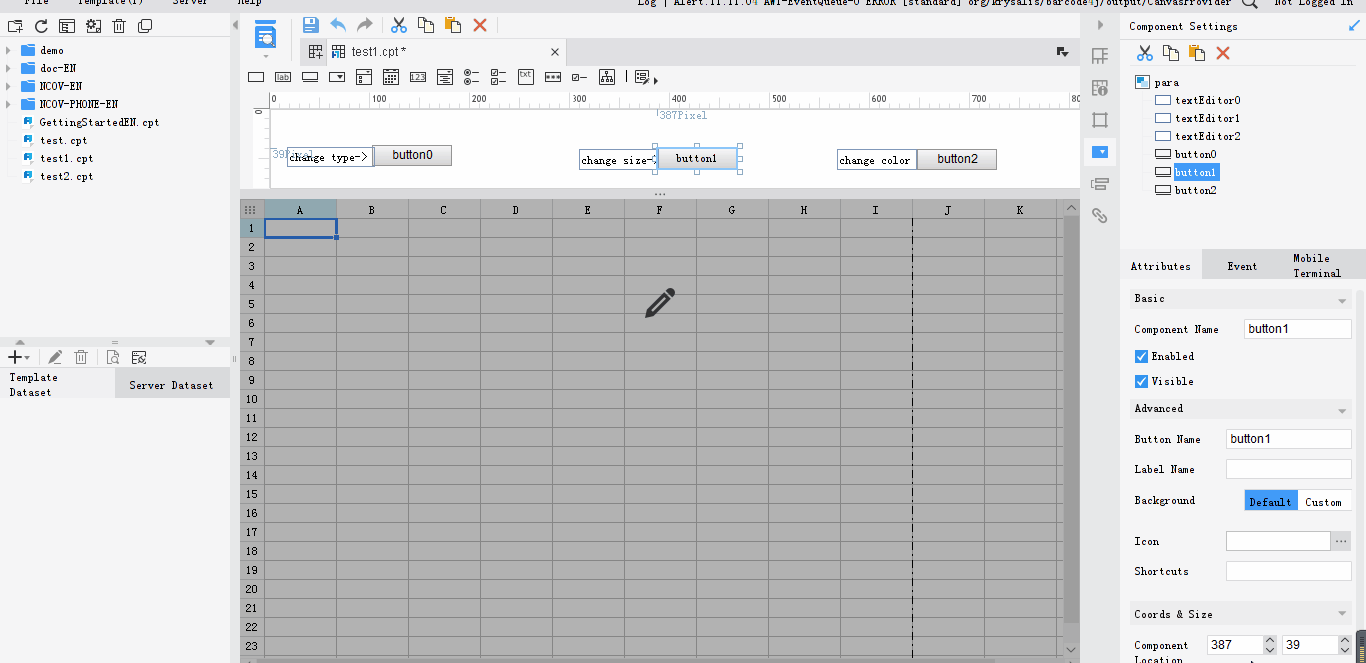Uncheck the Enabled checkbox for button1
The width and height of the screenshot is (1366, 663).
pos(1140,356)
